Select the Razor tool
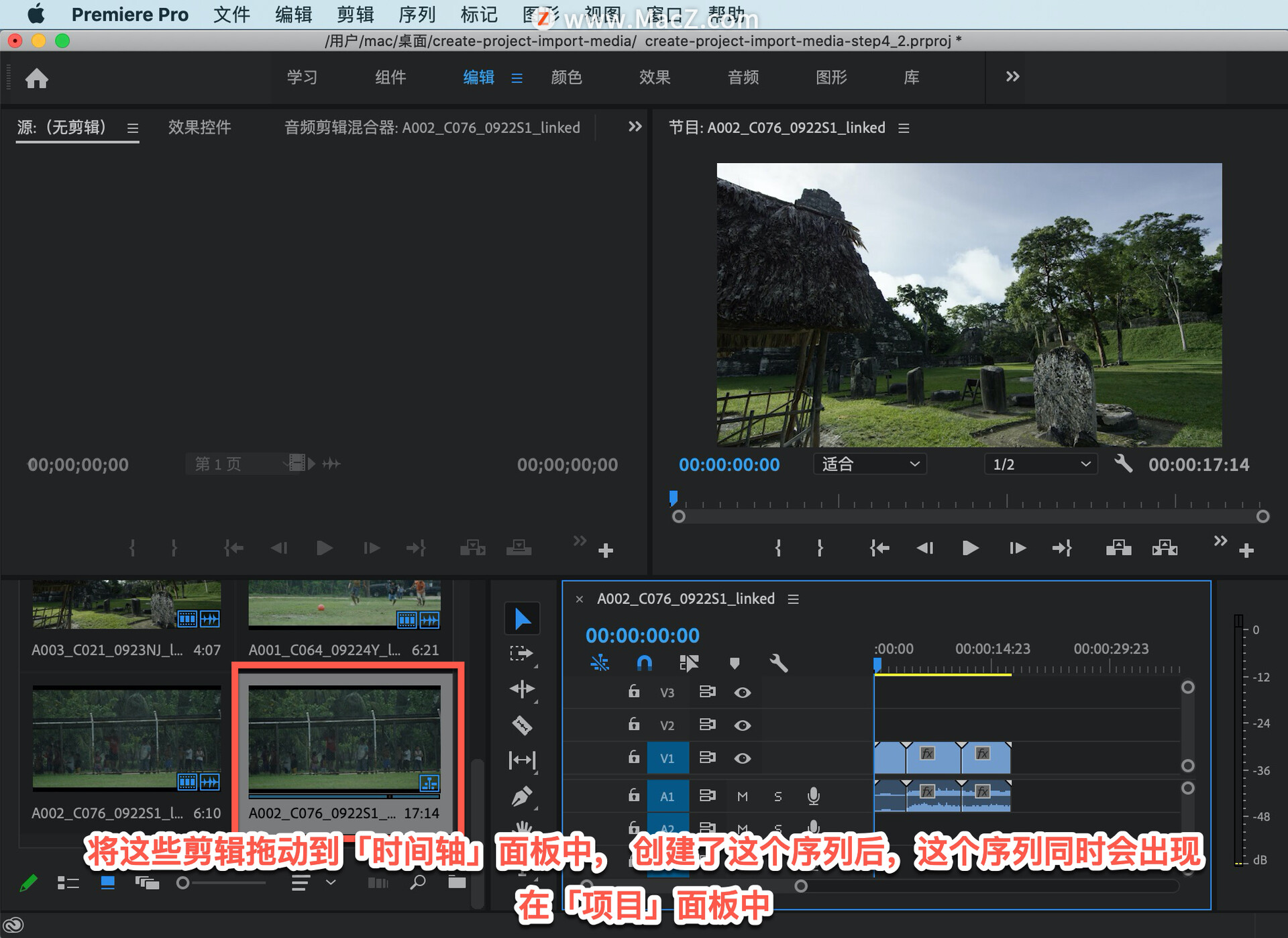Viewport: 1288px width, 938px height. coord(522,725)
